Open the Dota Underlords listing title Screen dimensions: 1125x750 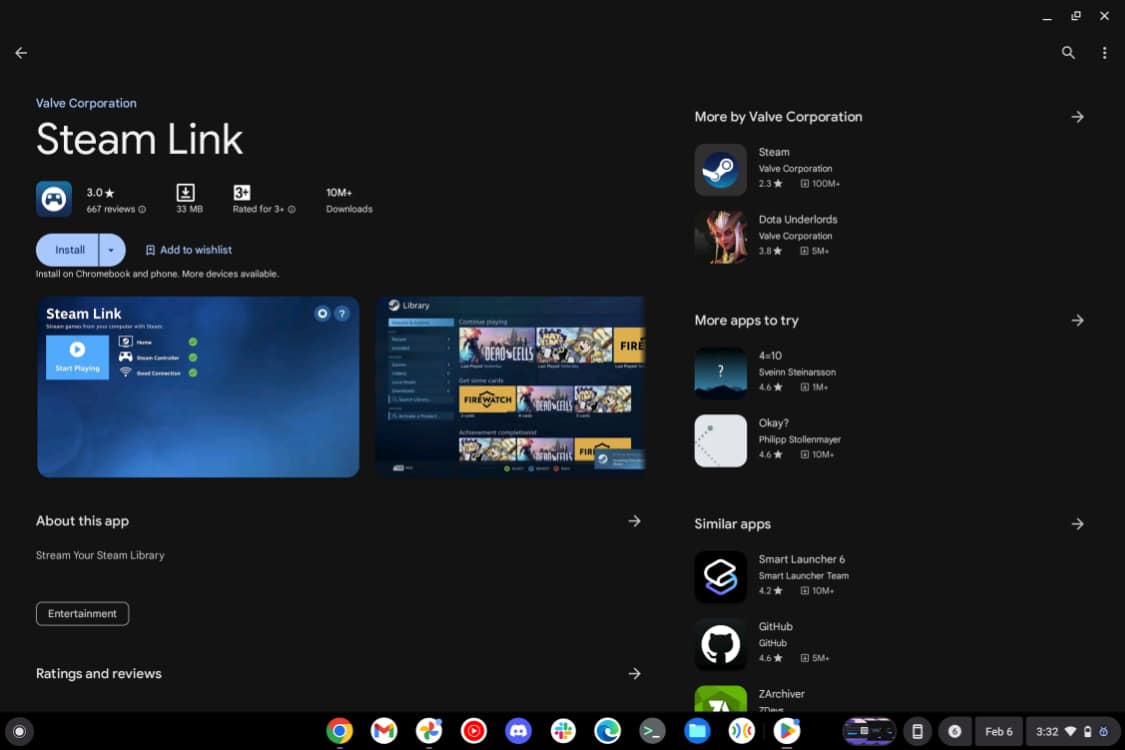click(x=798, y=220)
